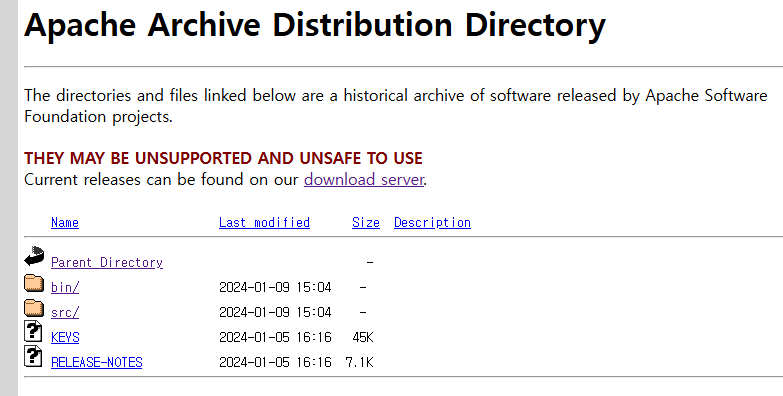
Task: Click the unknown-file icon beside KEYS
Action: 33,331
